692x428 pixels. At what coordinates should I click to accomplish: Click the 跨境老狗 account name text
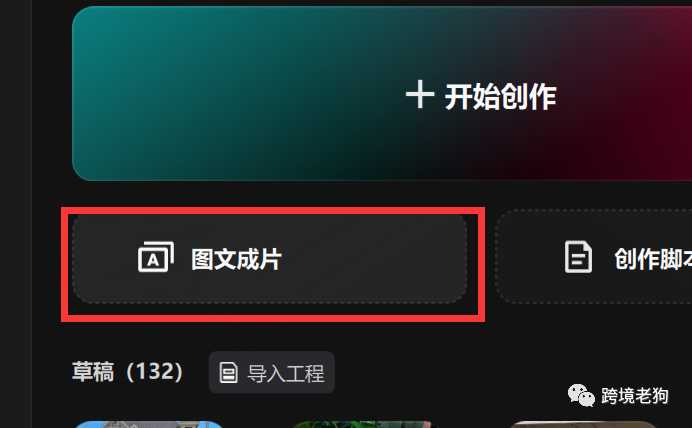pos(635,396)
